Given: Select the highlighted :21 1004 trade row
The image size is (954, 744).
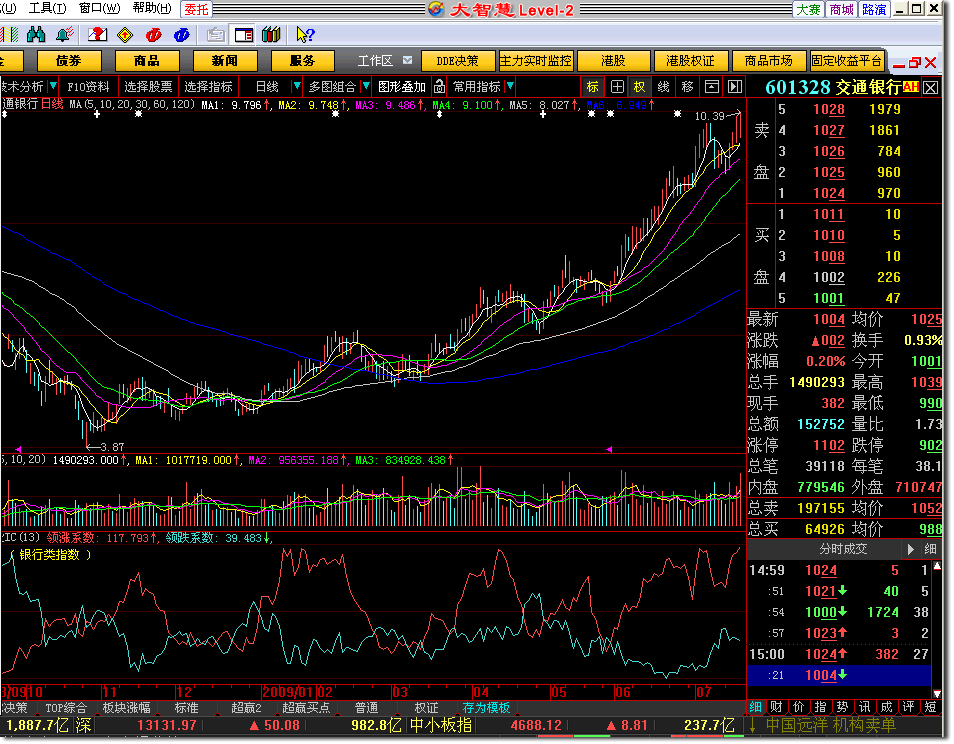Looking at the screenshot, I should tap(838, 675).
